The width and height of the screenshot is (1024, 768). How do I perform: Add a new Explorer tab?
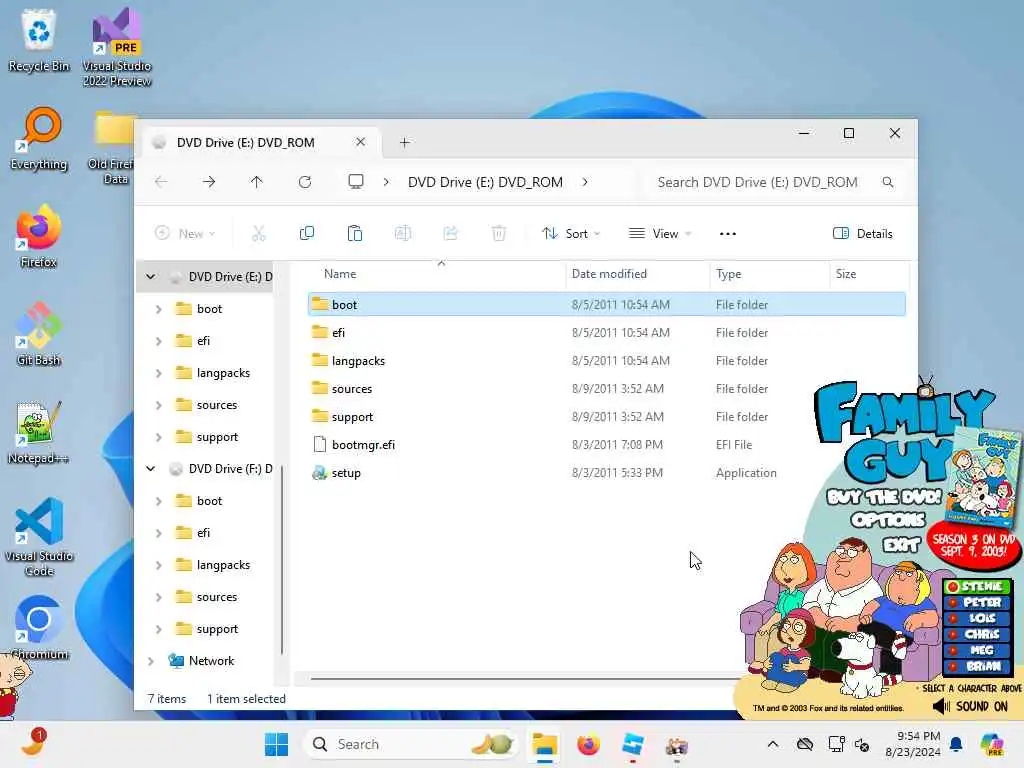[x=405, y=142]
